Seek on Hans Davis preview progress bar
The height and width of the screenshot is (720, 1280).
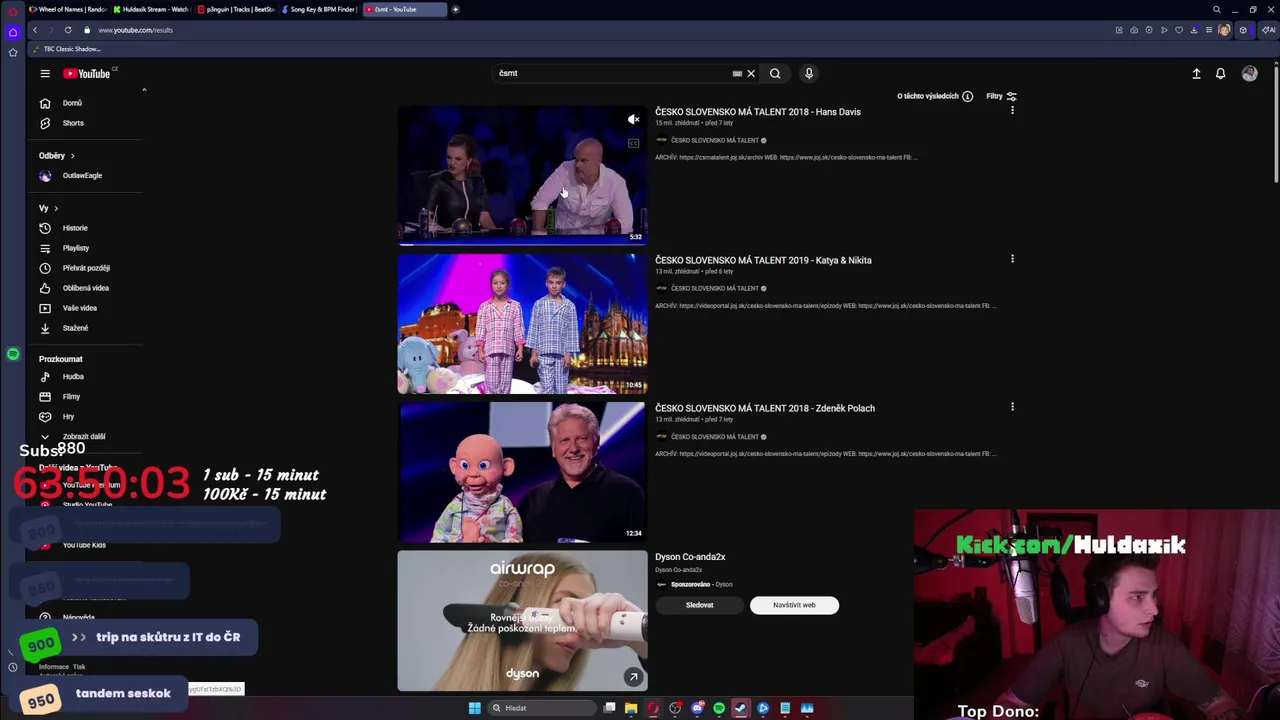(x=522, y=243)
